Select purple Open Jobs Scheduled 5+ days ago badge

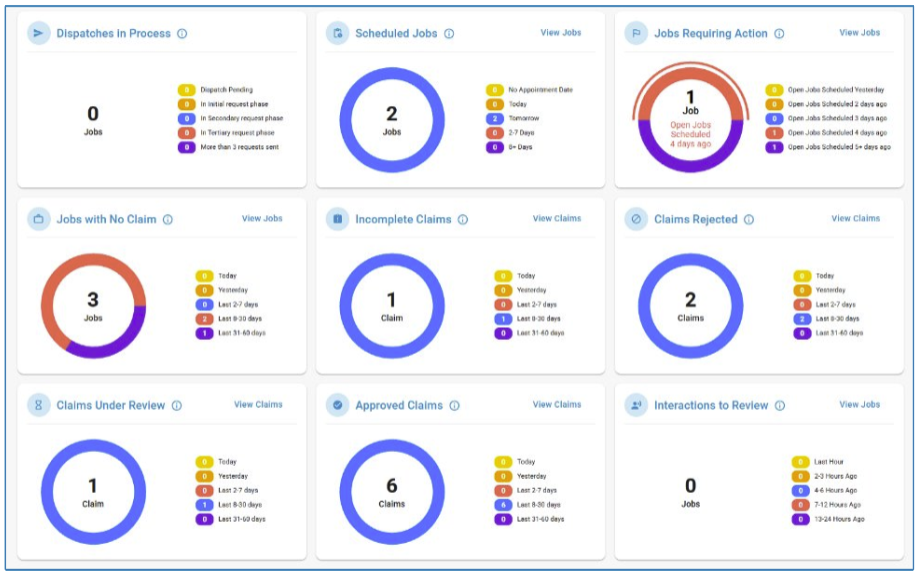coord(774,147)
